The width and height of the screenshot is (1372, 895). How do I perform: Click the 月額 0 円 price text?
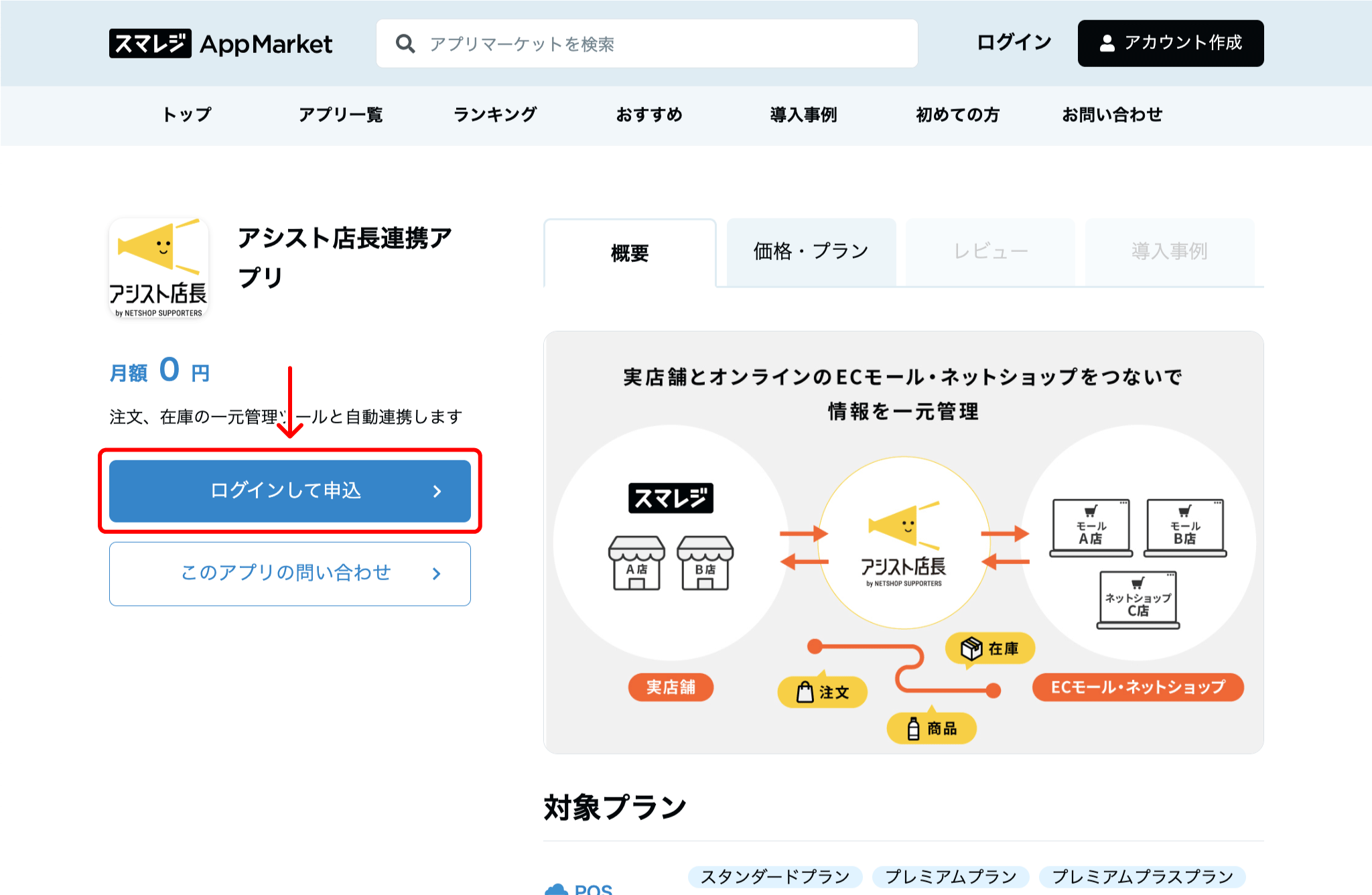(x=160, y=370)
